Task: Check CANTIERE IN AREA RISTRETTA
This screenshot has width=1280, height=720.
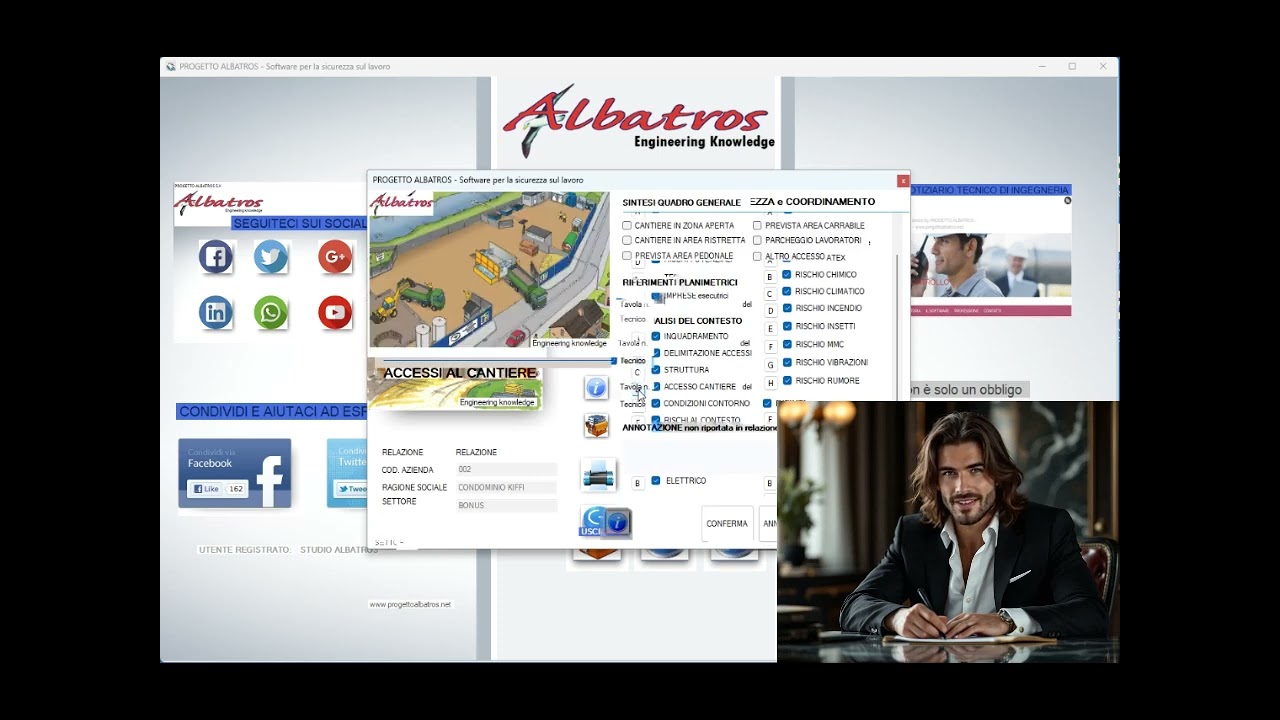Action: click(627, 240)
